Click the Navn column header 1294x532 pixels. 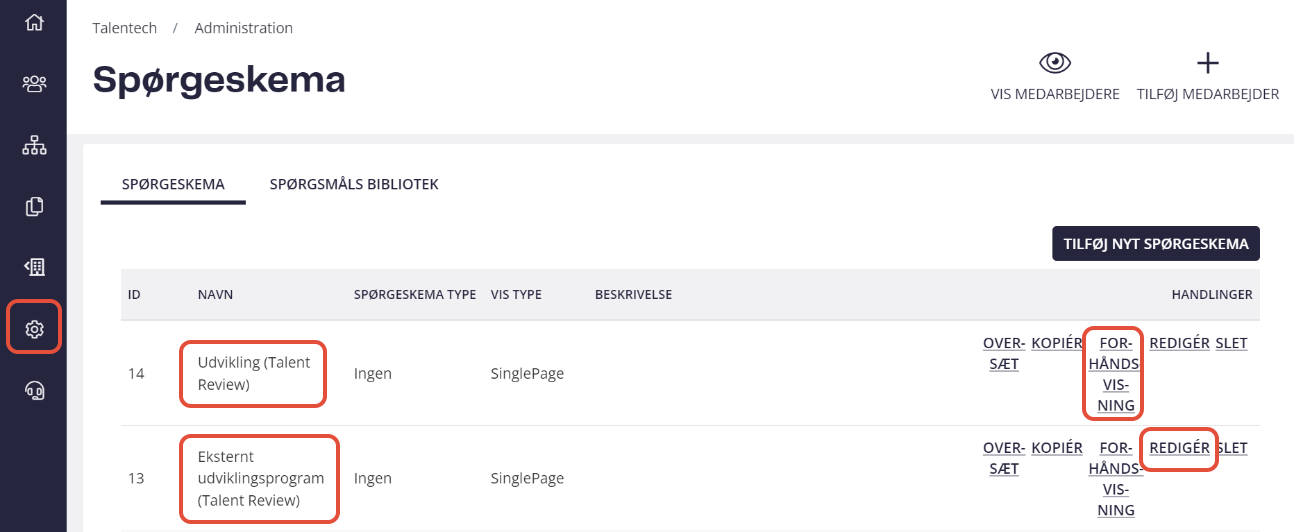[x=215, y=295]
